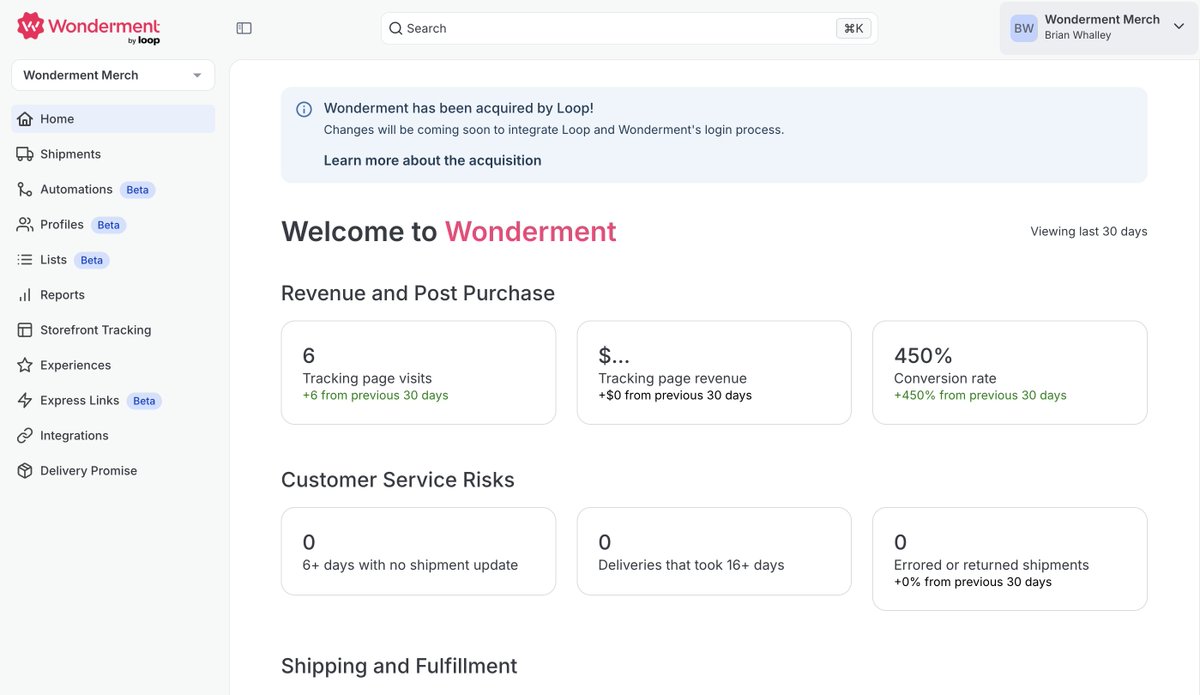Open the Lists section
This screenshot has height=695, width=1200.
(x=113, y=259)
